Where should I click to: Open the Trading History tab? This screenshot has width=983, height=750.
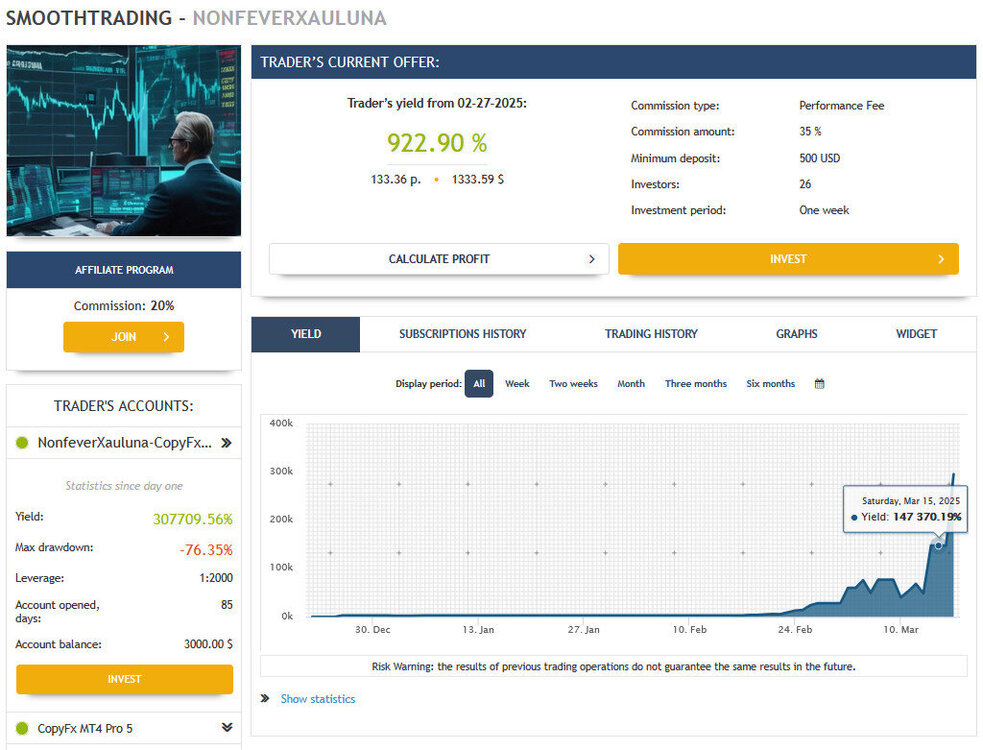coord(651,334)
